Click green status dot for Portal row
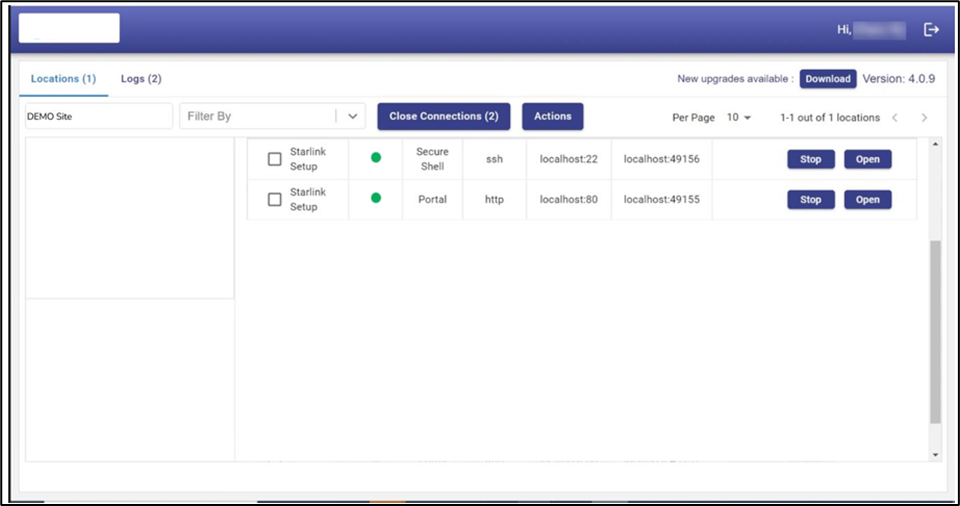The image size is (960, 506). click(x=376, y=198)
